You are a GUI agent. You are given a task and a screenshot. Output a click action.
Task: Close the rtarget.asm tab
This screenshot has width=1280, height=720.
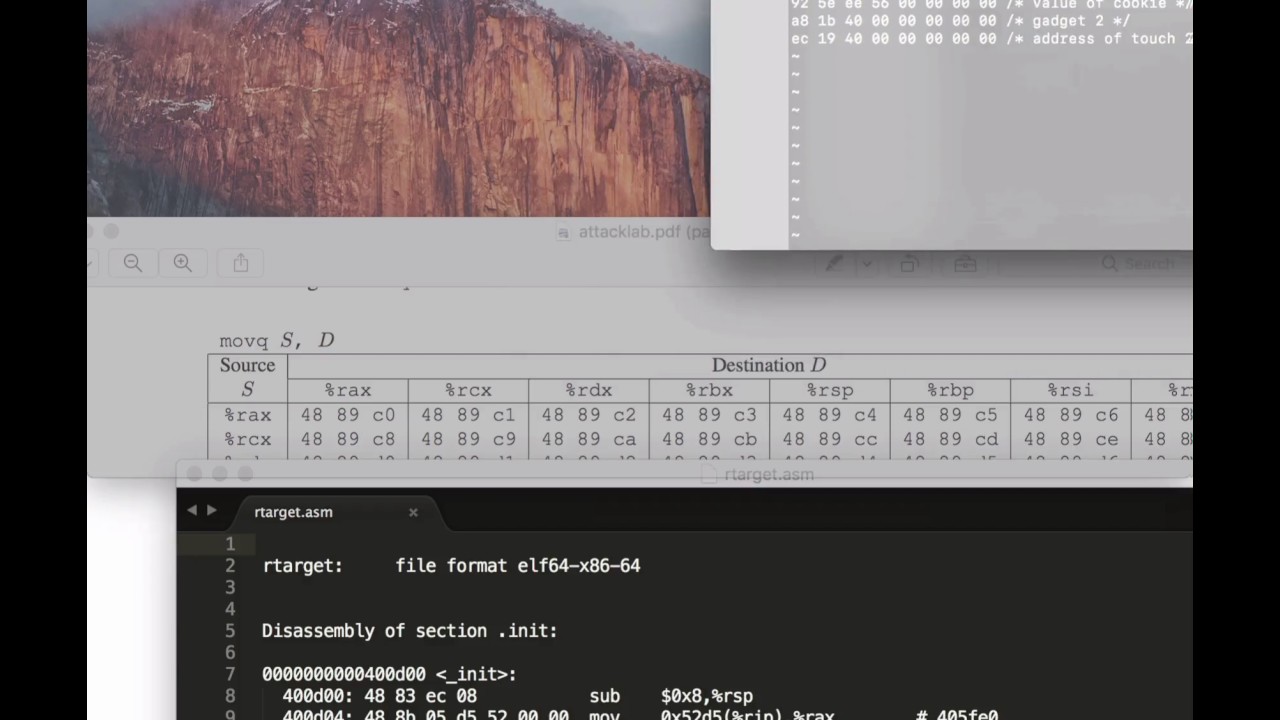413,512
